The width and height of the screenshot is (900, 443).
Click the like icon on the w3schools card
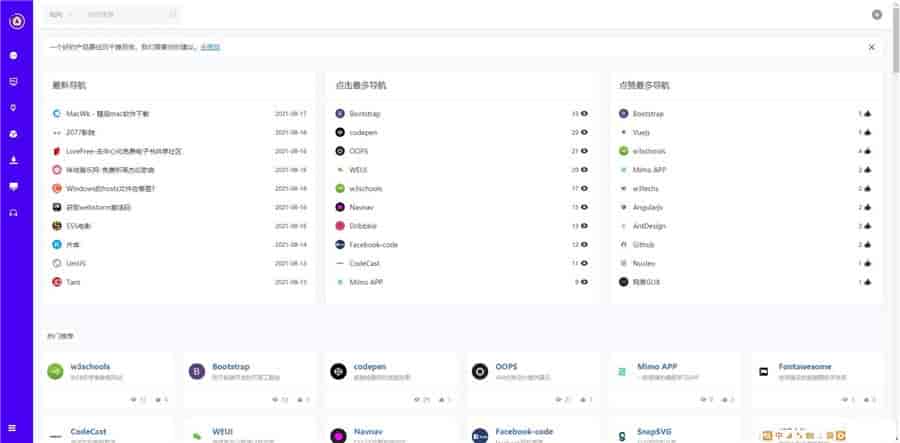(157, 399)
